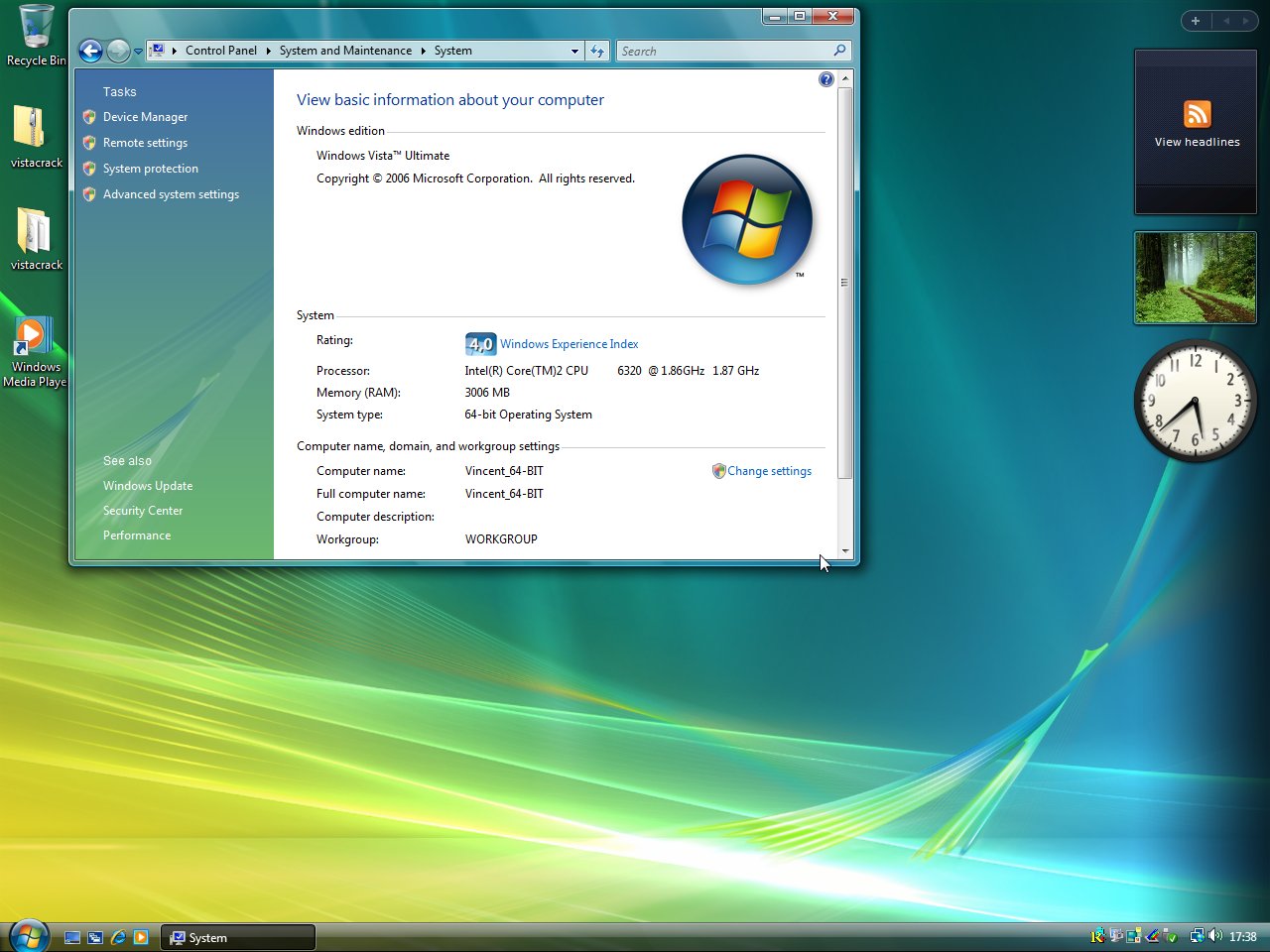Image resolution: width=1270 pixels, height=952 pixels.
Task: Click the Windows Vista Ultimate edition text
Action: [383, 156]
